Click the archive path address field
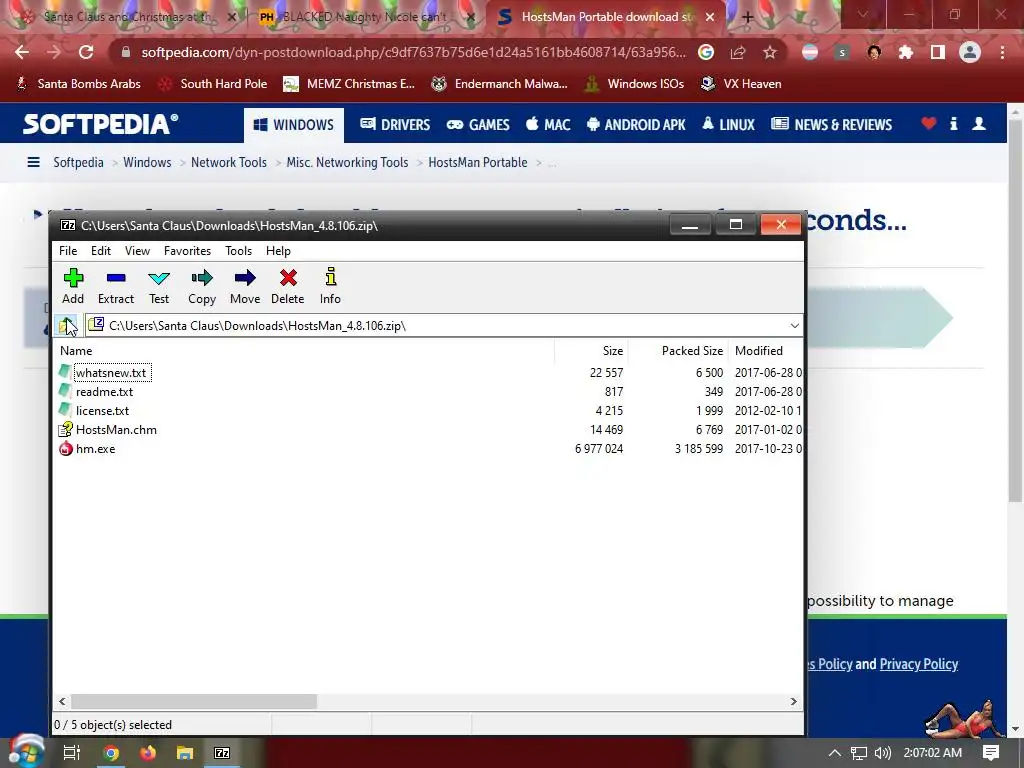 (438, 325)
